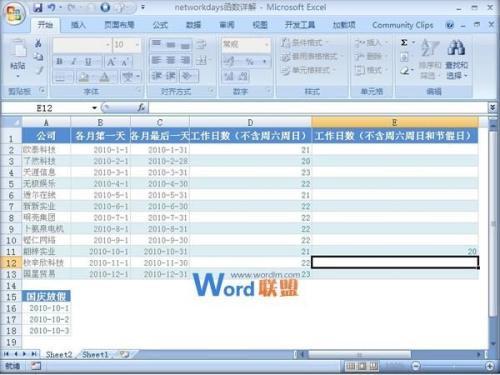Click the AutoSum sigma icon
This screenshot has width=500, height=375.
click(404, 42)
